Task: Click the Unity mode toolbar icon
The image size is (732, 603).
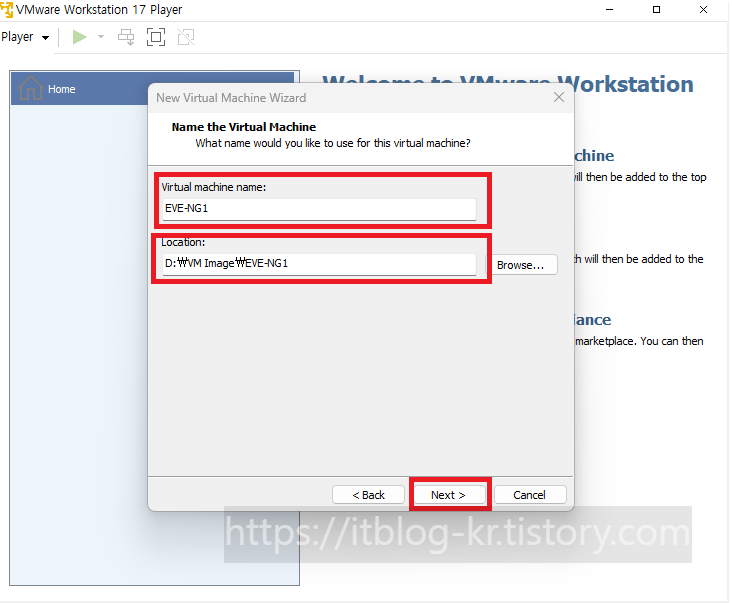Action: pos(186,37)
